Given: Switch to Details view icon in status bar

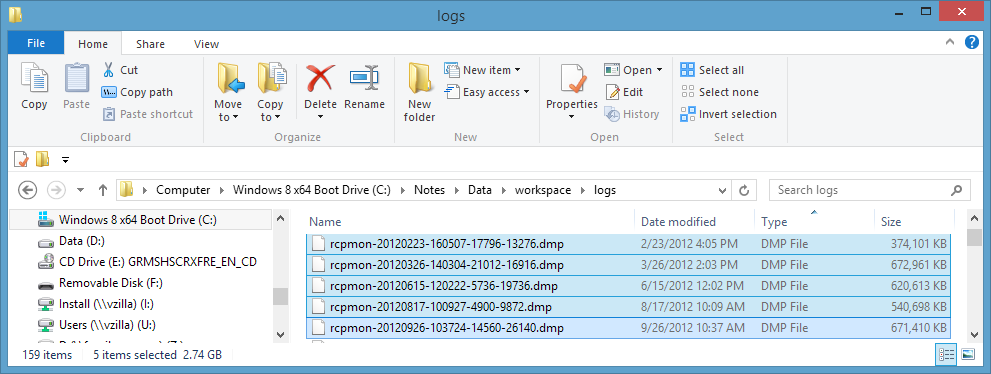Looking at the screenshot, I should [x=946, y=355].
